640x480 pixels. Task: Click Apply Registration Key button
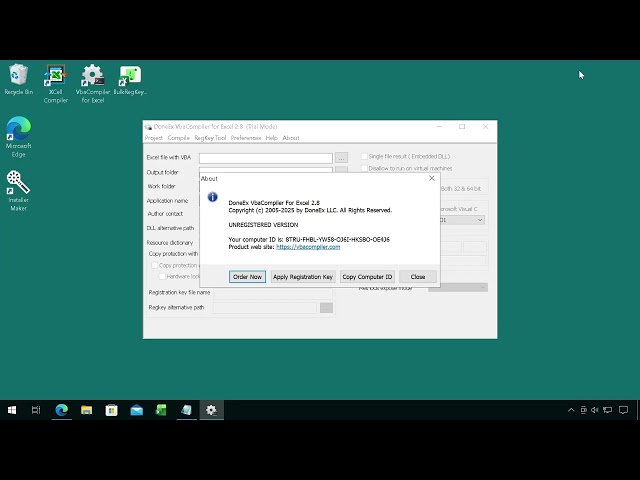pyautogui.click(x=303, y=277)
